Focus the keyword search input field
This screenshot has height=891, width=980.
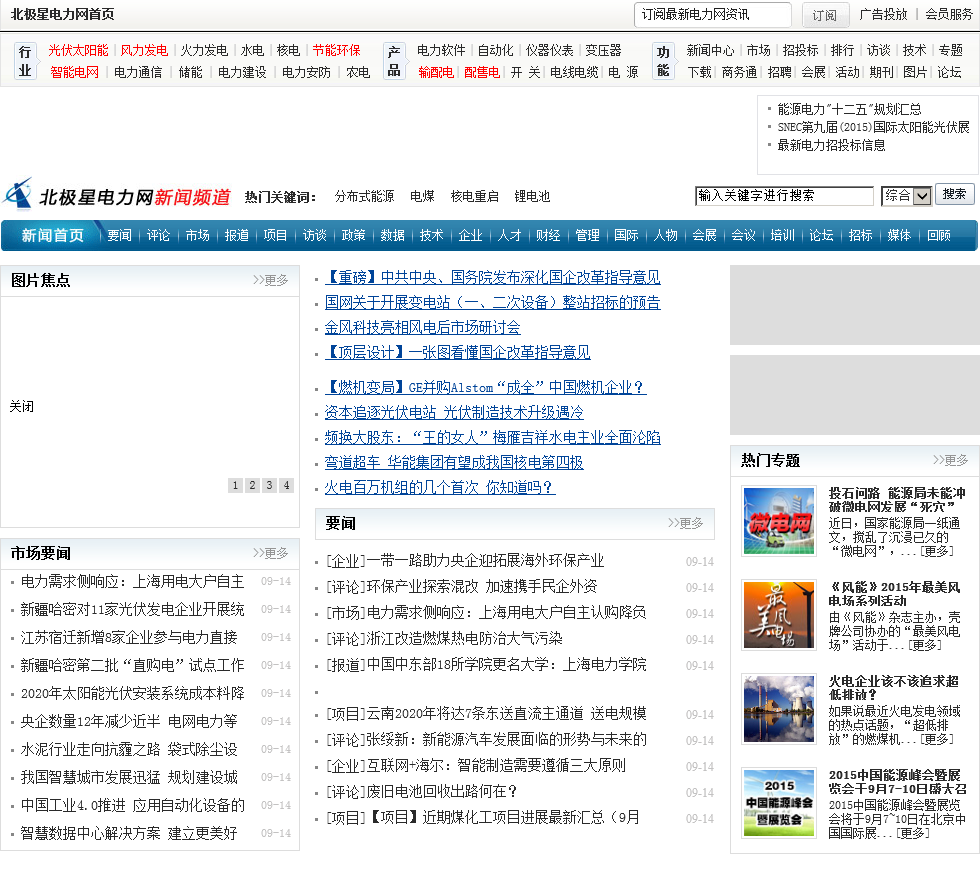784,196
